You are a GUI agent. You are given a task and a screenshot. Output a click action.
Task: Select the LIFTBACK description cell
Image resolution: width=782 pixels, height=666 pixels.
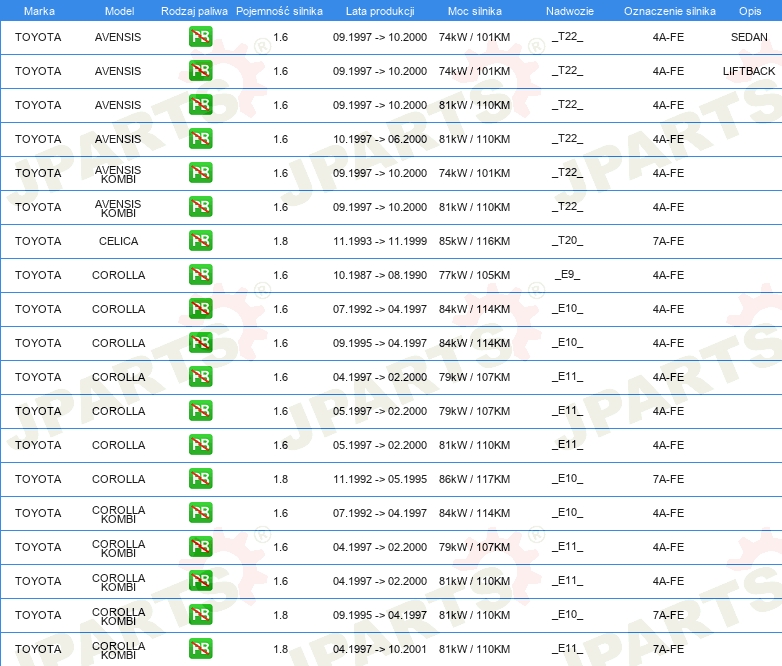click(749, 71)
